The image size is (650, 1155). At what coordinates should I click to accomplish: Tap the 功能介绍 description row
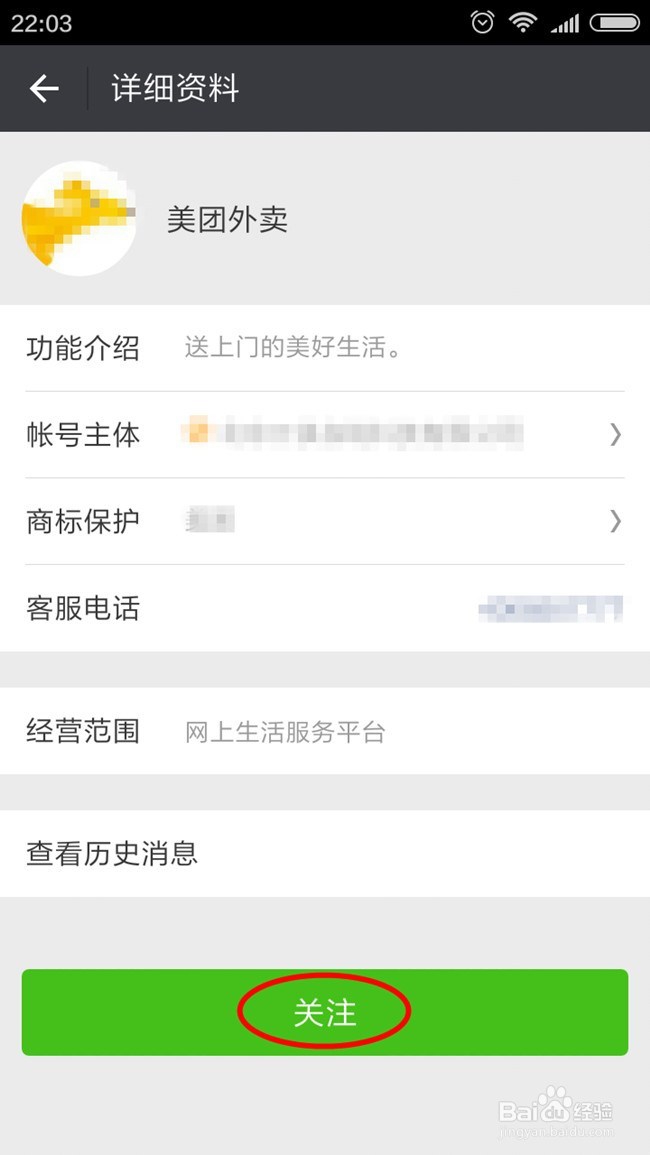coord(325,348)
